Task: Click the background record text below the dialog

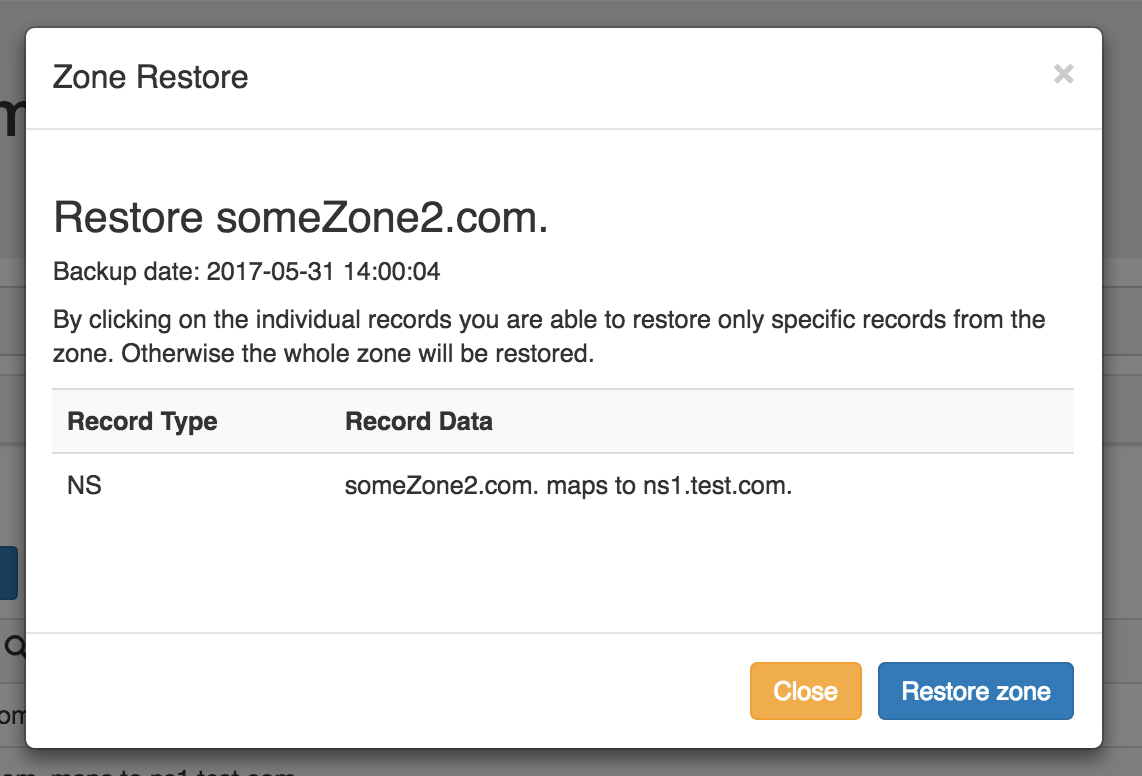Action: pyautogui.click(x=170, y=770)
